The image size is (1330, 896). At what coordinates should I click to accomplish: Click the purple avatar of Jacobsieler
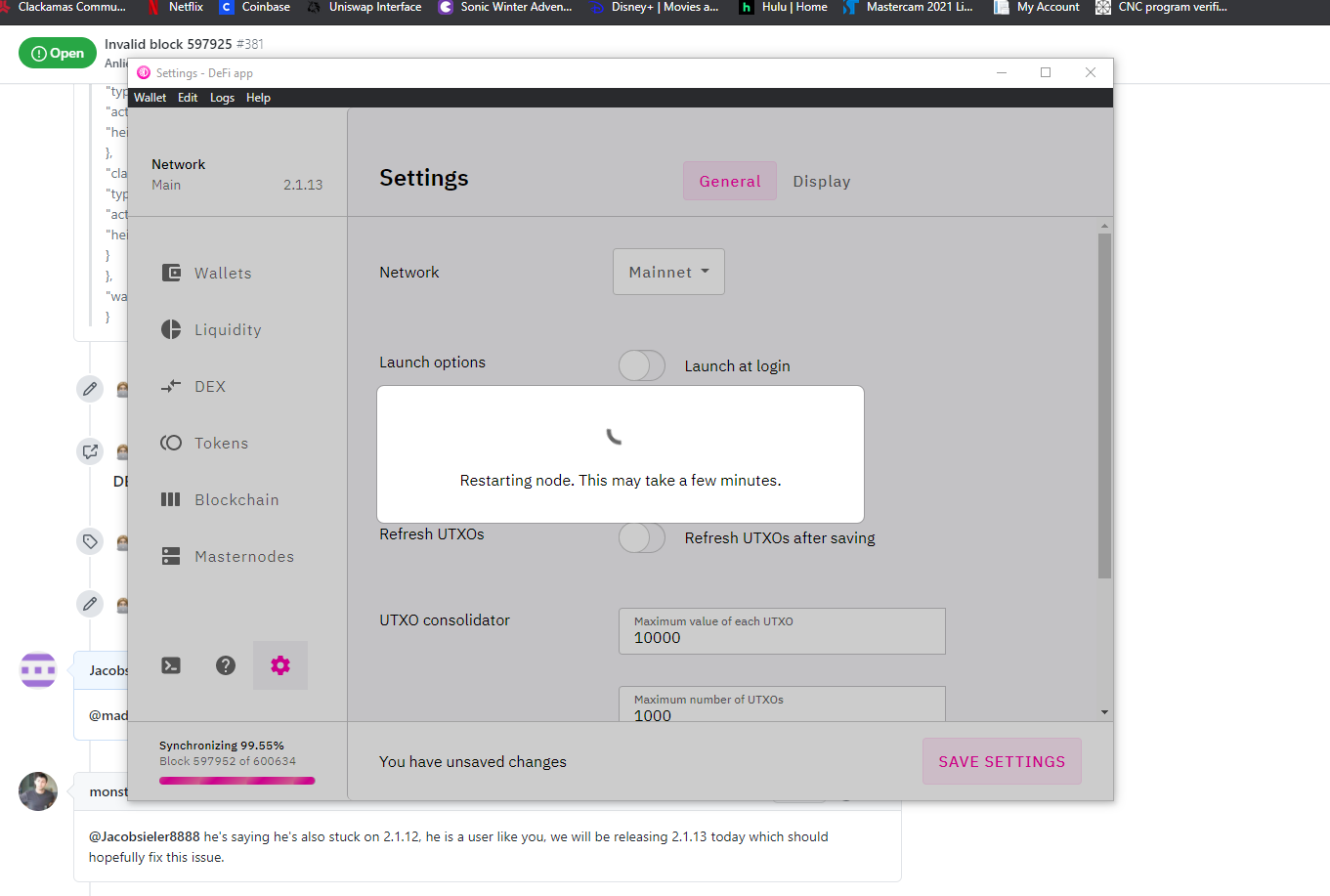coord(38,670)
